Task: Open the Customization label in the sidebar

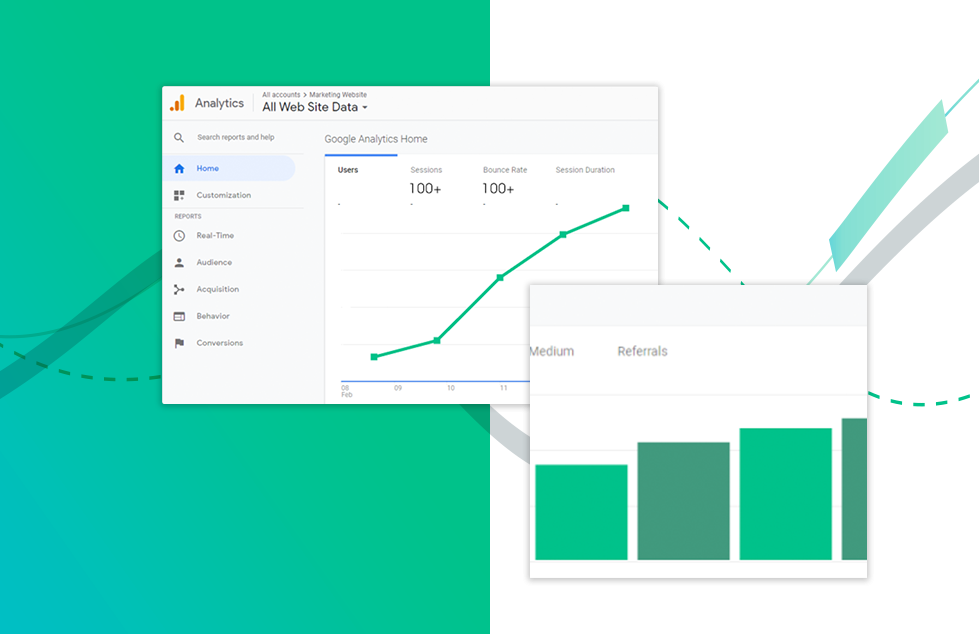Action: [x=224, y=196]
